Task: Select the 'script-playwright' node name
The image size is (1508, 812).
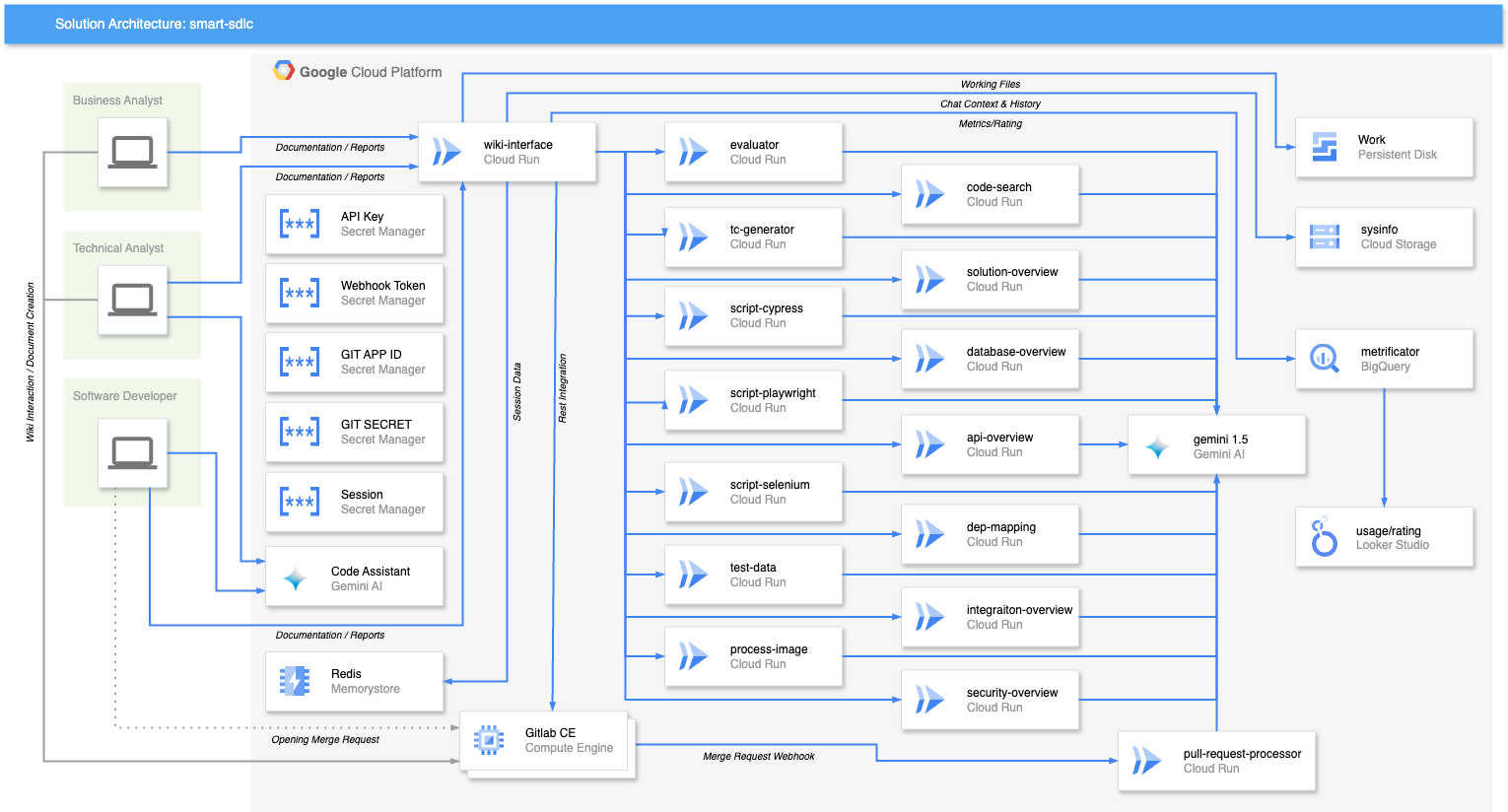Action: pos(773,393)
